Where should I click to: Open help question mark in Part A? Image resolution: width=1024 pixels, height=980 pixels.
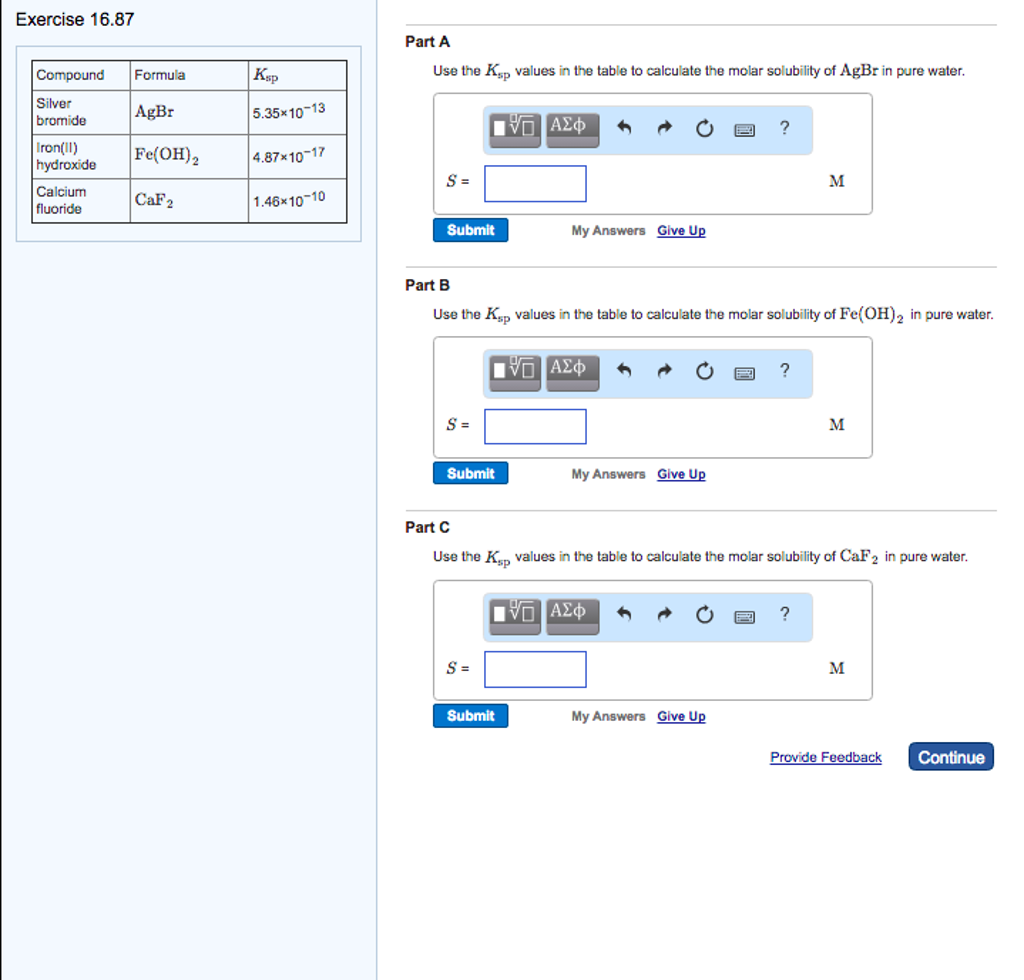click(x=784, y=127)
